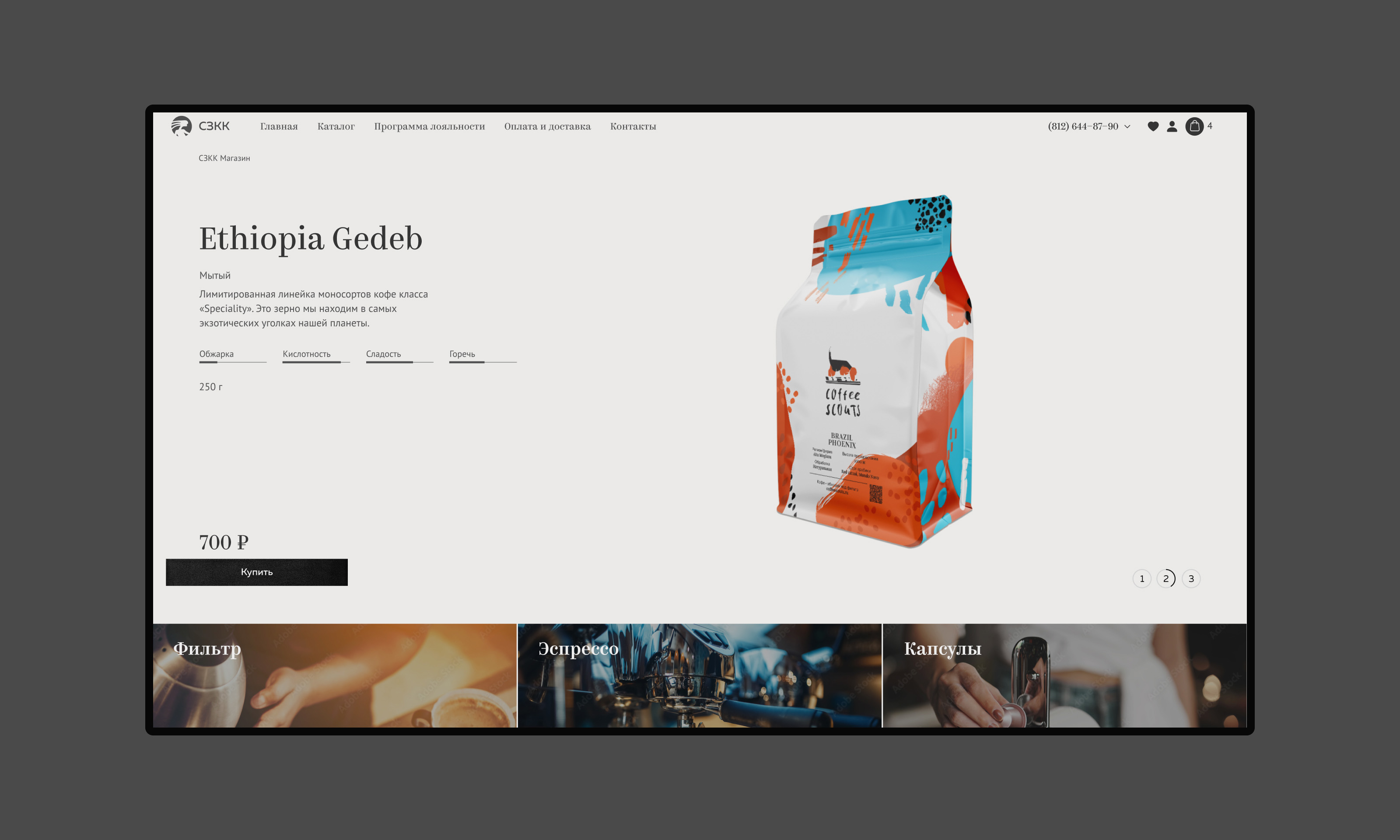The width and height of the screenshot is (1400, 840).
Task: Click the coffee bag product image
Action: click(874, 371)
